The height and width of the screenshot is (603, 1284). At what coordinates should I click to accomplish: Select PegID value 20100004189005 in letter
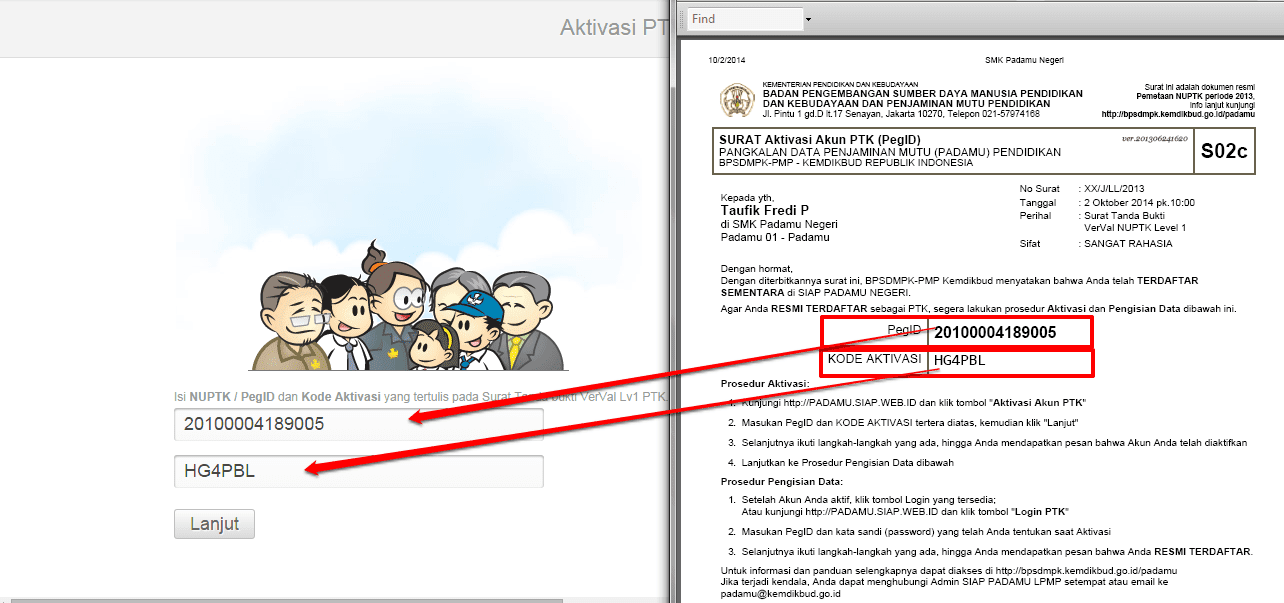tap(994, 332)
